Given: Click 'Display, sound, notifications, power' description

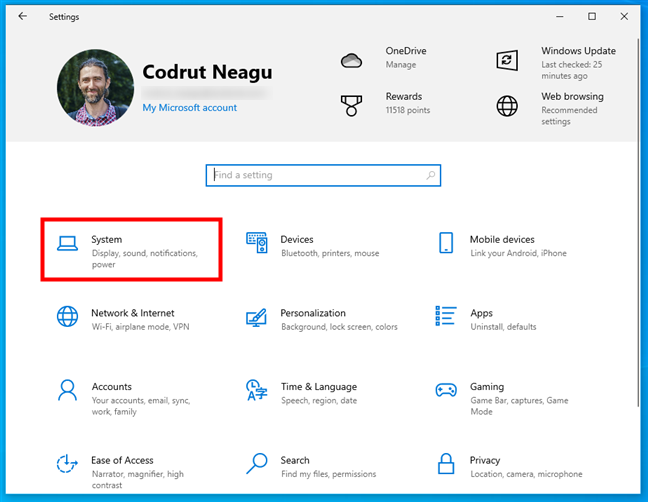Looking at the screenshot, I should [x=145, y=259].
